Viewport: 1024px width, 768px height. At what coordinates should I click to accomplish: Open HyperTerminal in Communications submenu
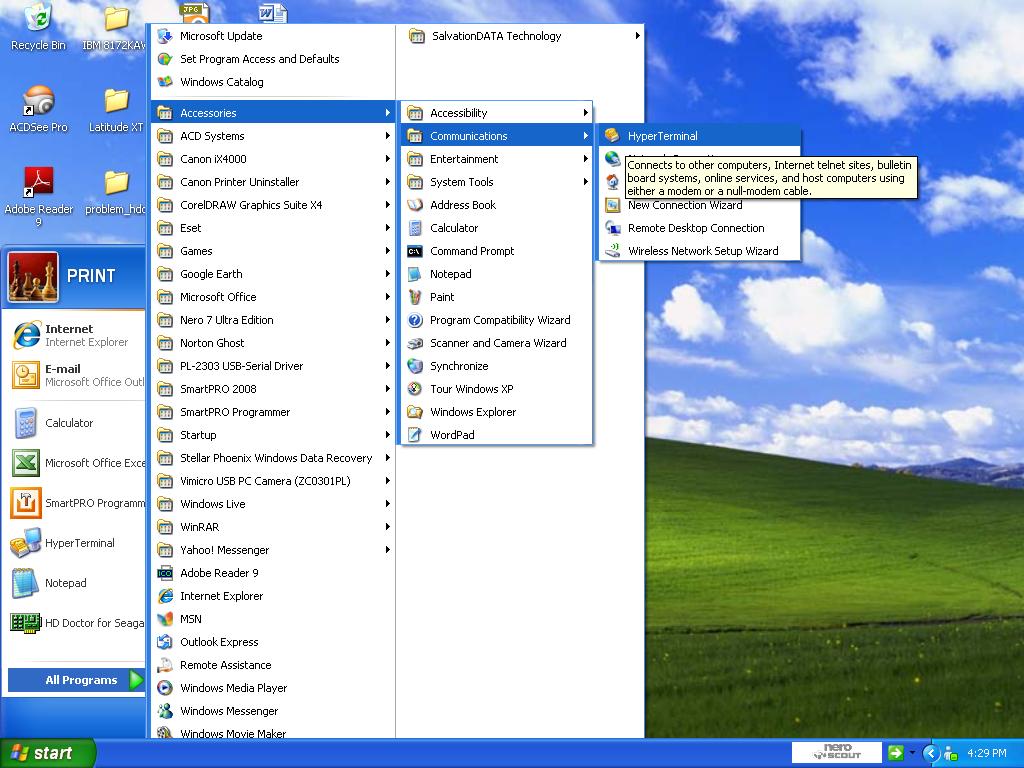(x=699, y=136)
